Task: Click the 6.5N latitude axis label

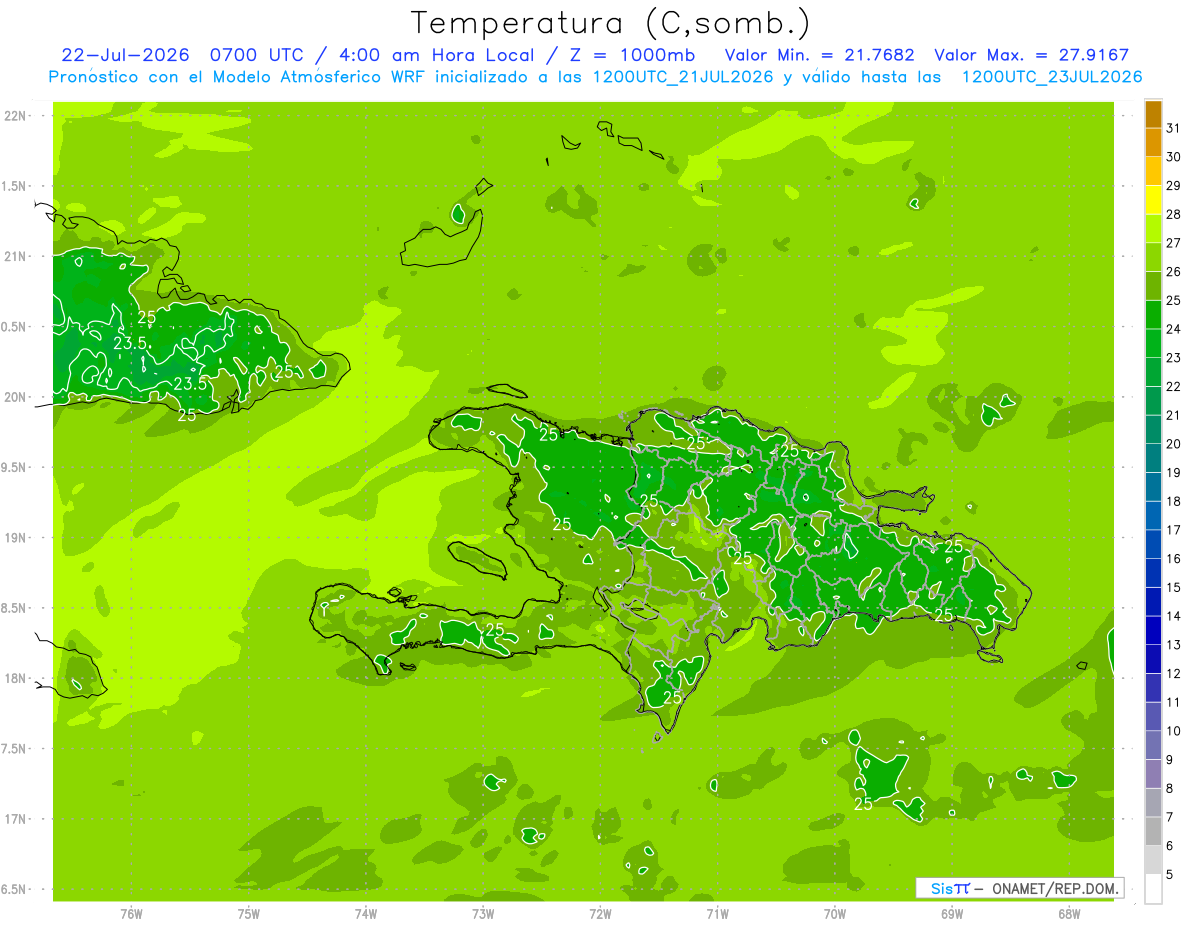Action: [x=14, y=889]
